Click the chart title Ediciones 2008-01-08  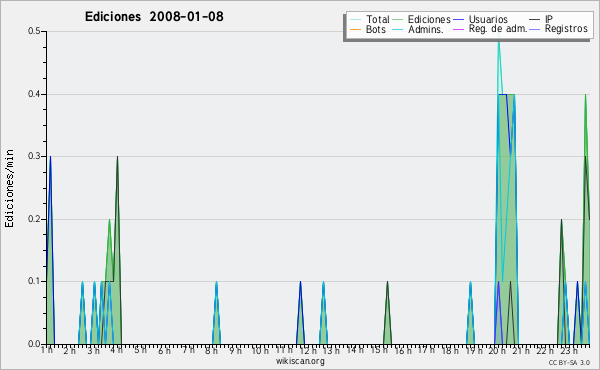[x=154, y=17]
